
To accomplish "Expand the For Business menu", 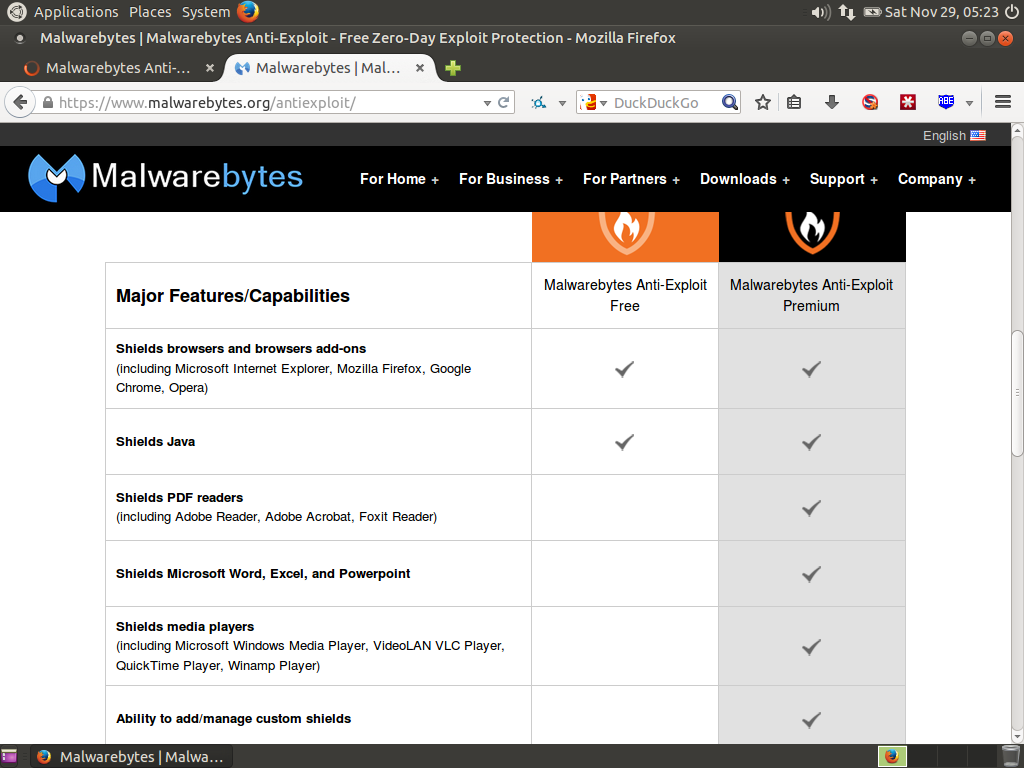I will click(511, 179).
